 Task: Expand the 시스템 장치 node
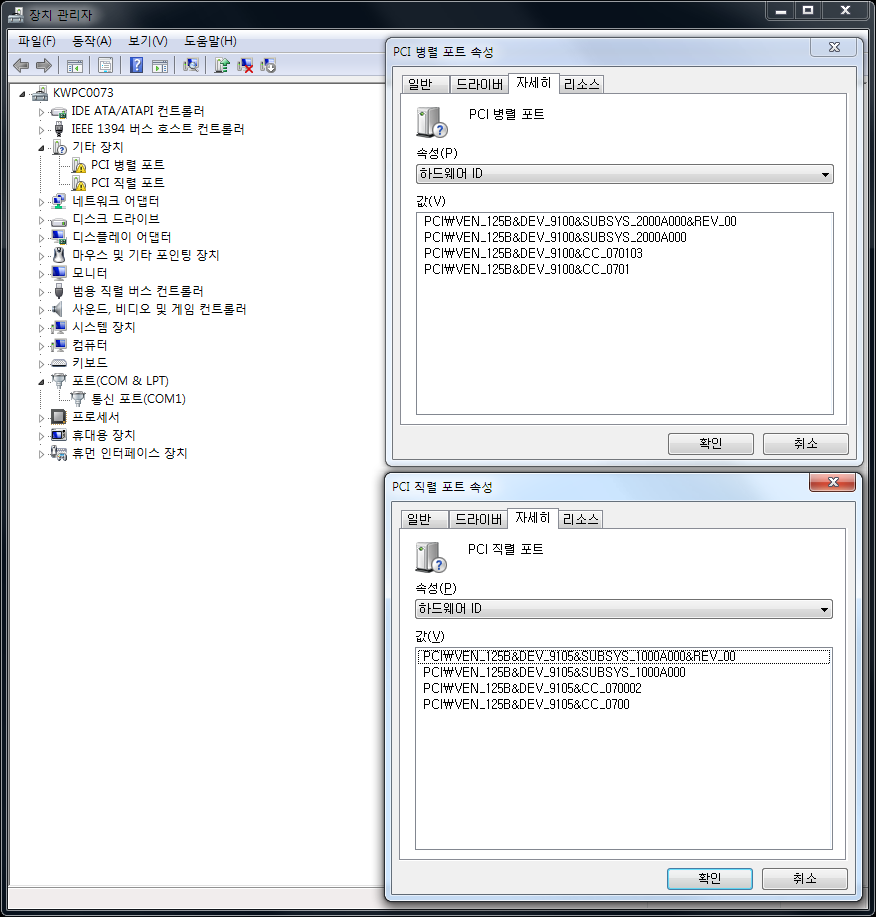coord(41,328)
